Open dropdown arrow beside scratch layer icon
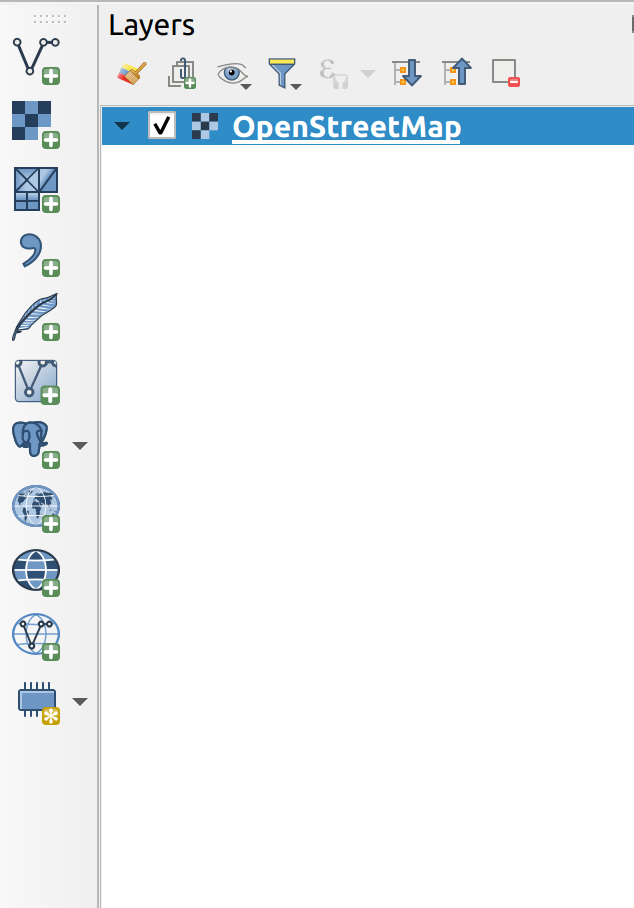The image size is (634, 908). 80,702
